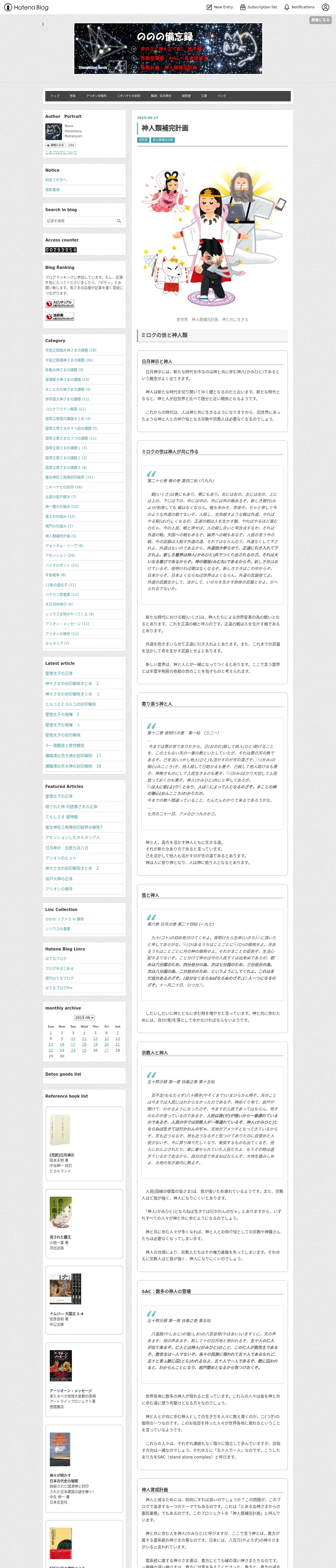Select the ニギハヤヒの封印 nav menu item
Image resolution: width=336 pixels, height=1568 pixels.
(x=129, y=96)
